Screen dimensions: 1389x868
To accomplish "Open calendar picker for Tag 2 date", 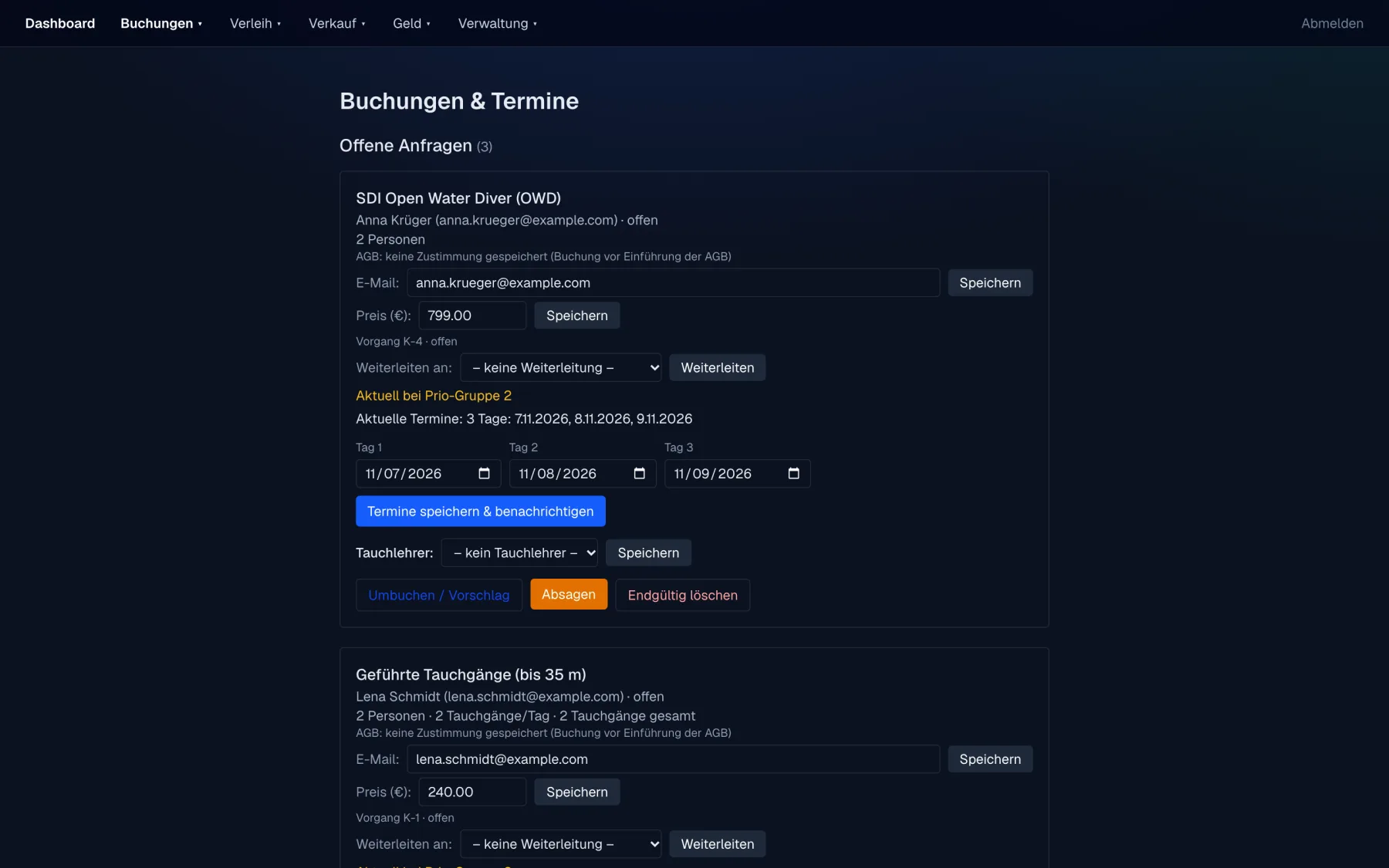I will point(639,474).
